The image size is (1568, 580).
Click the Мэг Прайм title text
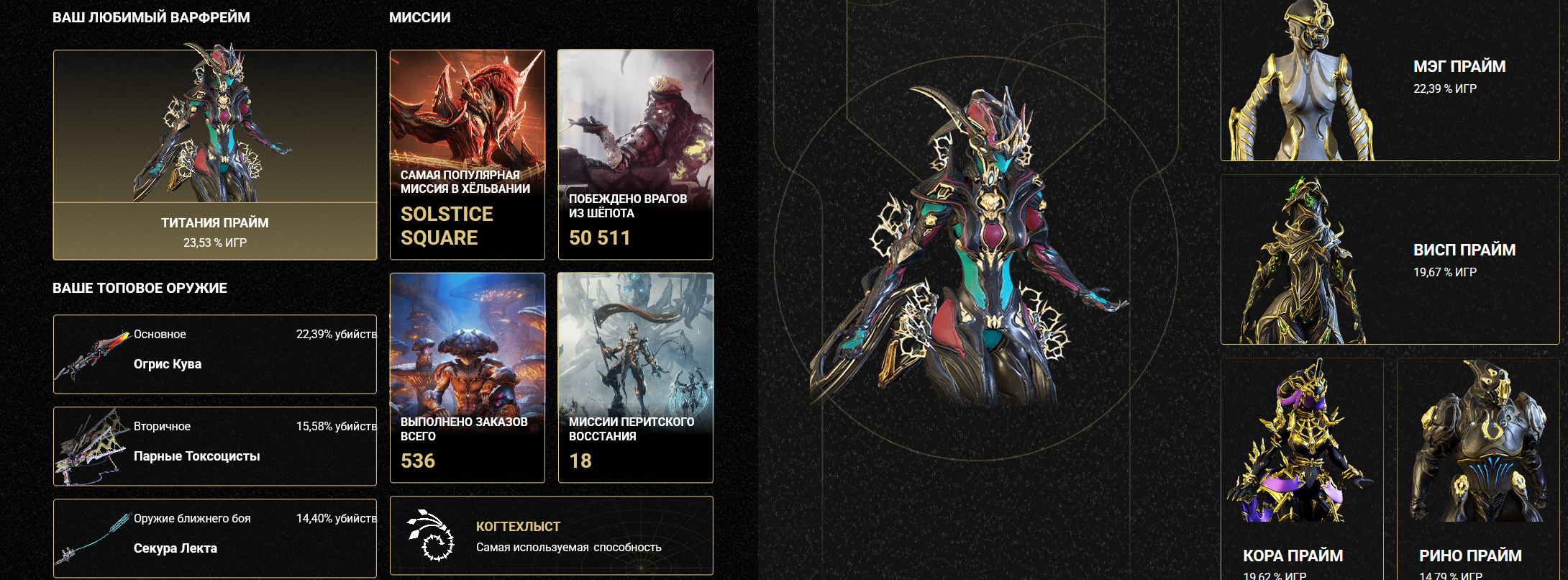pyautogui.click(x=1459, y=66)
